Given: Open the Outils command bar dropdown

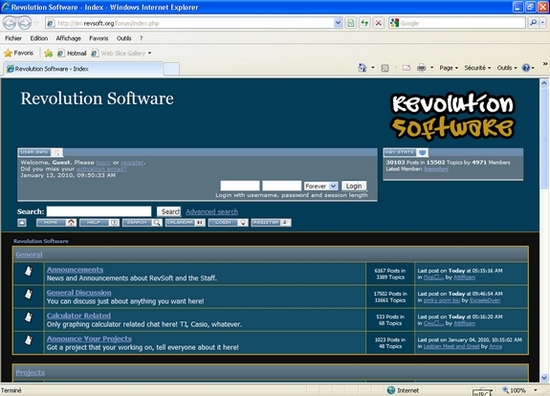Looking at the screenshot, I should (507, 68).
